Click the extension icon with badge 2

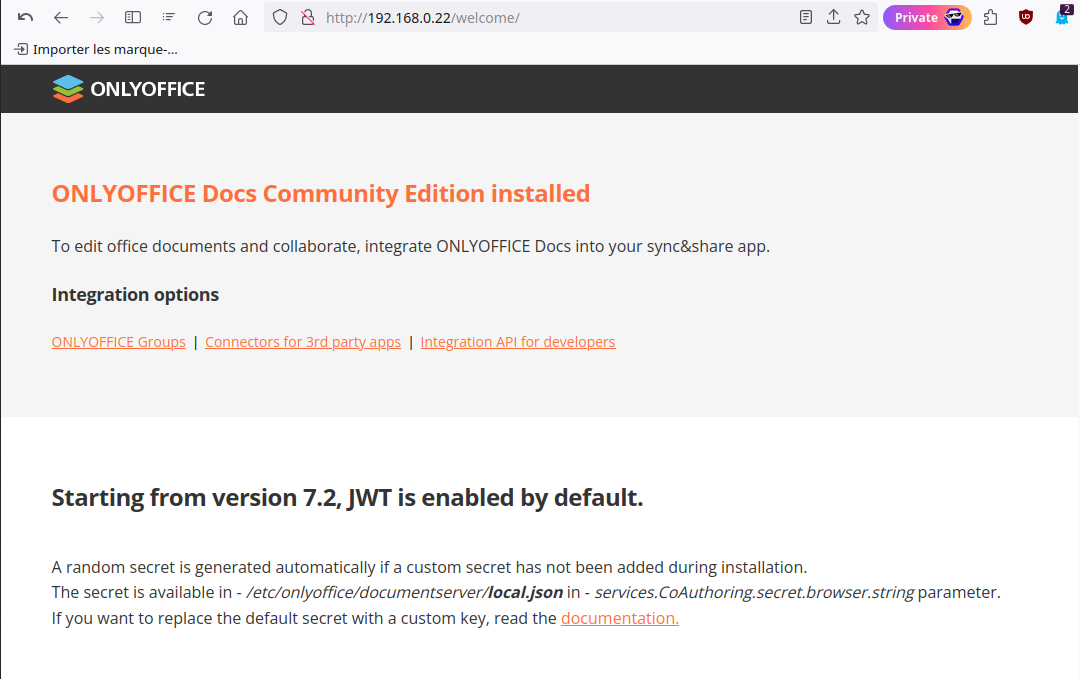[x=1062, y=18]
